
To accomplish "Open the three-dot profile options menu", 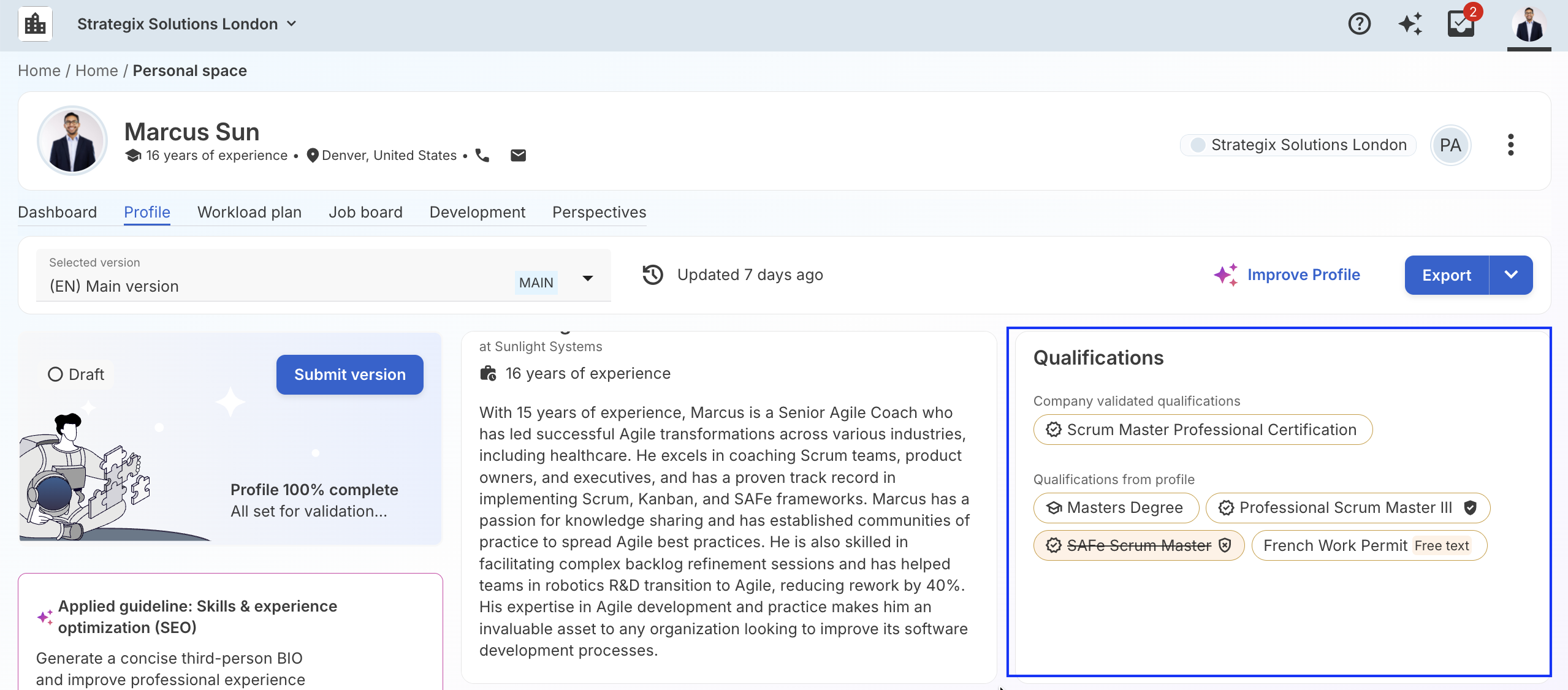I will tap(1510, 145).
